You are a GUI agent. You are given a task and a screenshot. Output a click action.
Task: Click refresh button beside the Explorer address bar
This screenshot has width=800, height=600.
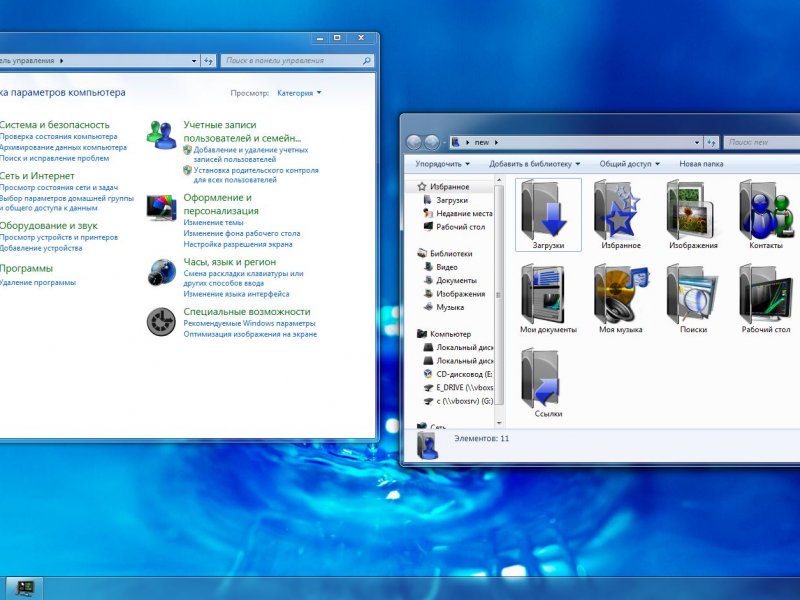[x=711, y=142]
